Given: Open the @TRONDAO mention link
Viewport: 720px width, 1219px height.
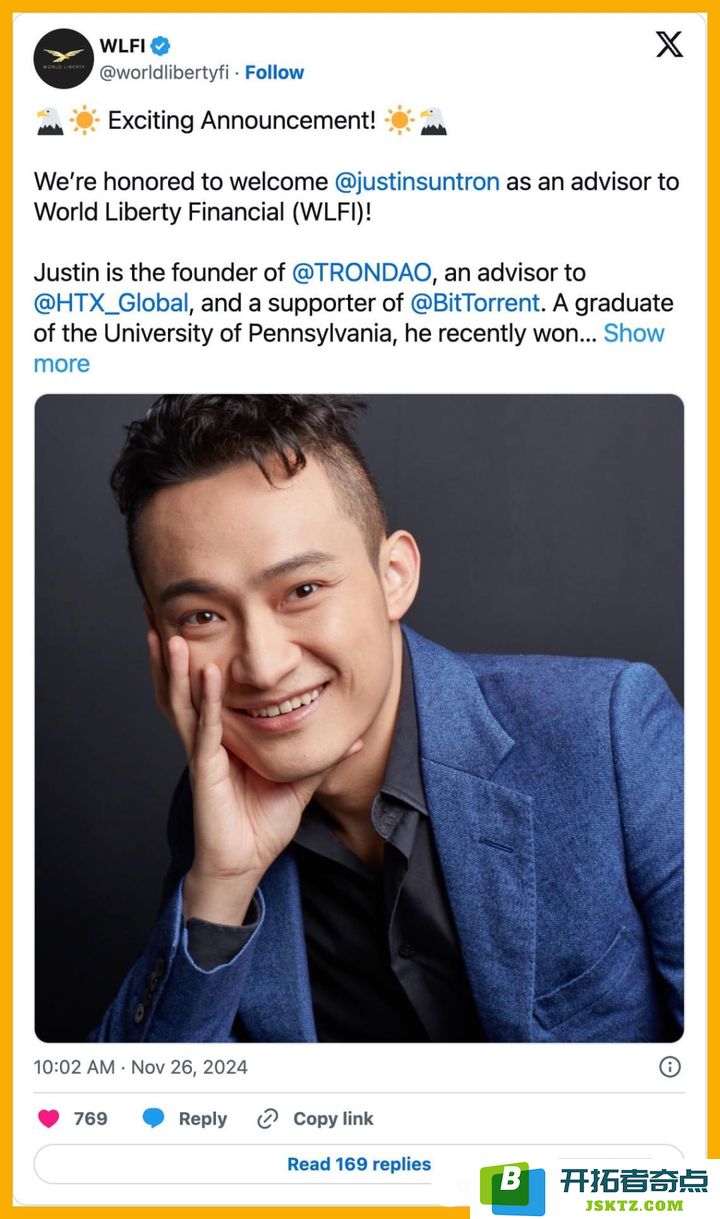Looking at the screenshot, I should (x=361, y=272).
